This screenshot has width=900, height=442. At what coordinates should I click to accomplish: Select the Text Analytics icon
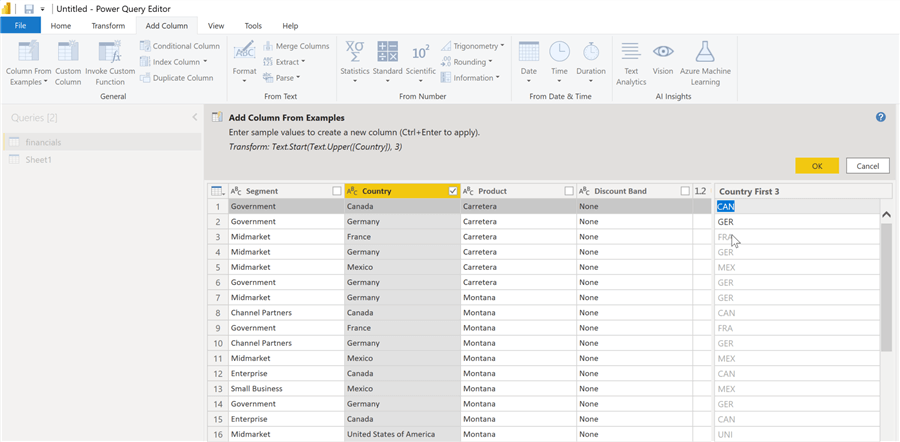[x=630, y=52]
